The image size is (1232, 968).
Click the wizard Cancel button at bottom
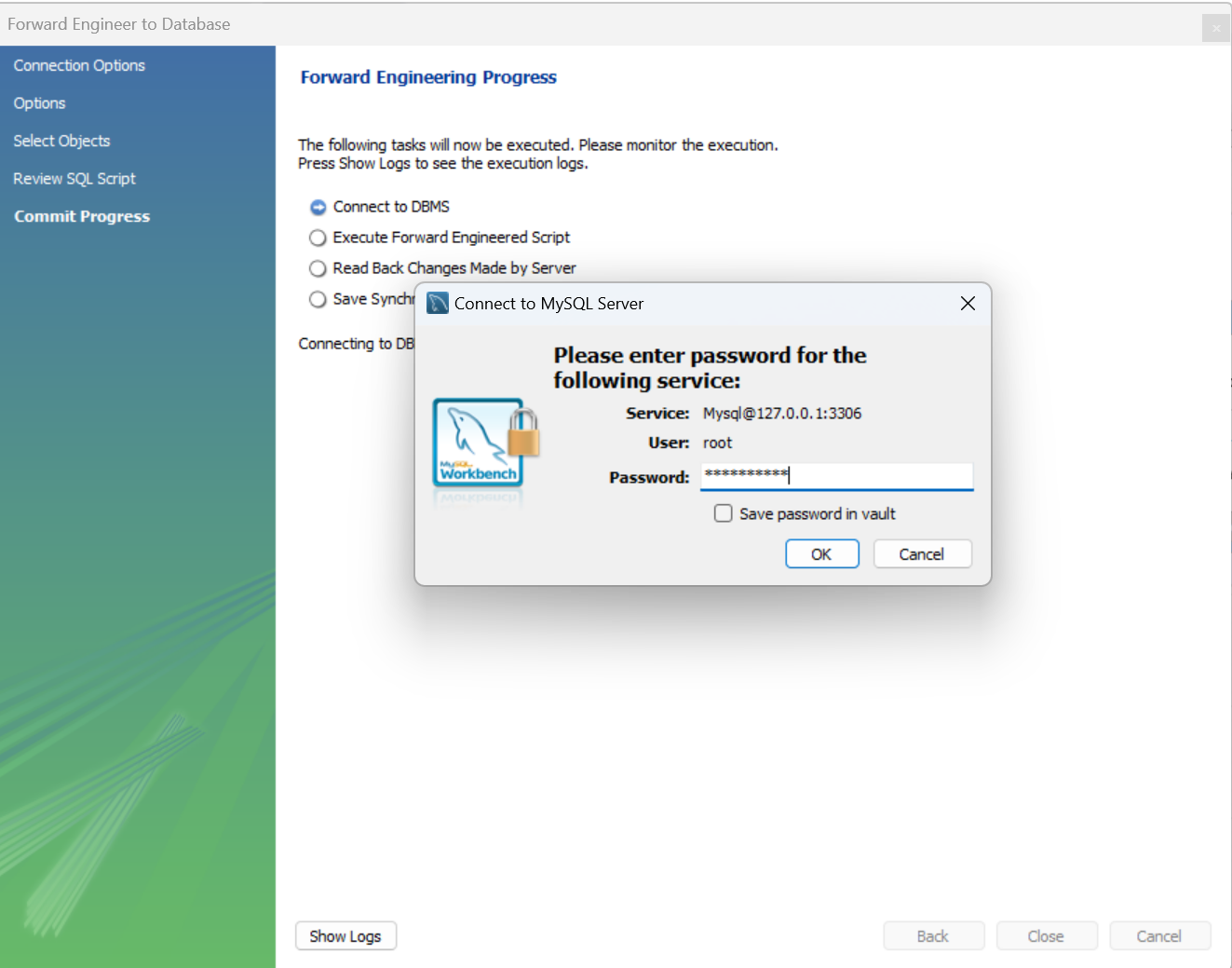pos(1159,936)
